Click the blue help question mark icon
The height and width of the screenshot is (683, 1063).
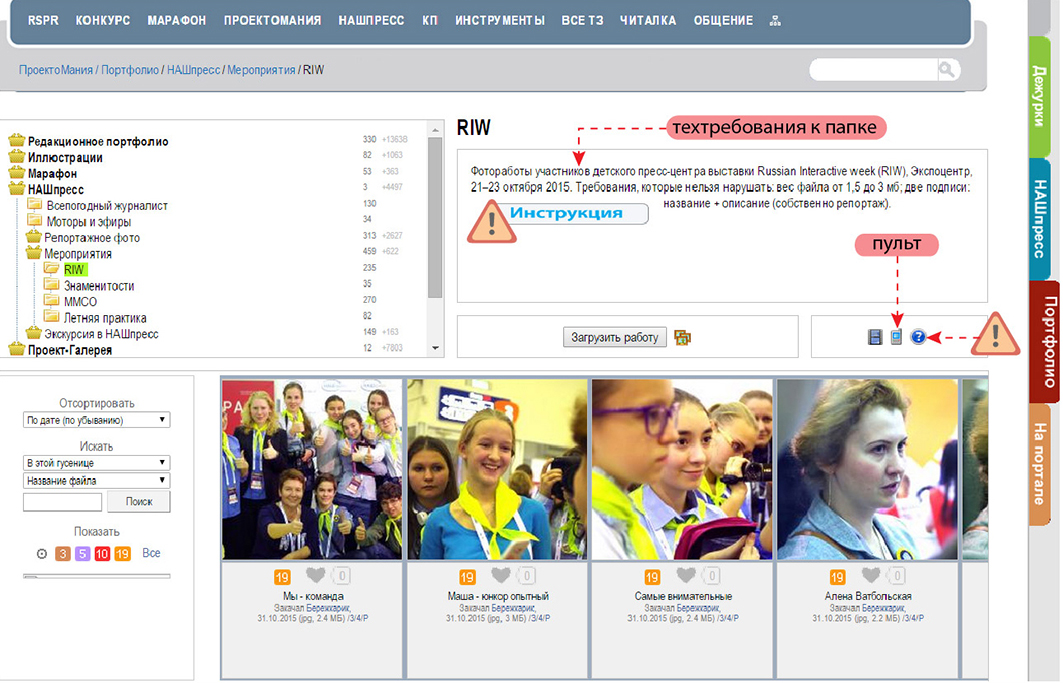(x=918, y=336)
